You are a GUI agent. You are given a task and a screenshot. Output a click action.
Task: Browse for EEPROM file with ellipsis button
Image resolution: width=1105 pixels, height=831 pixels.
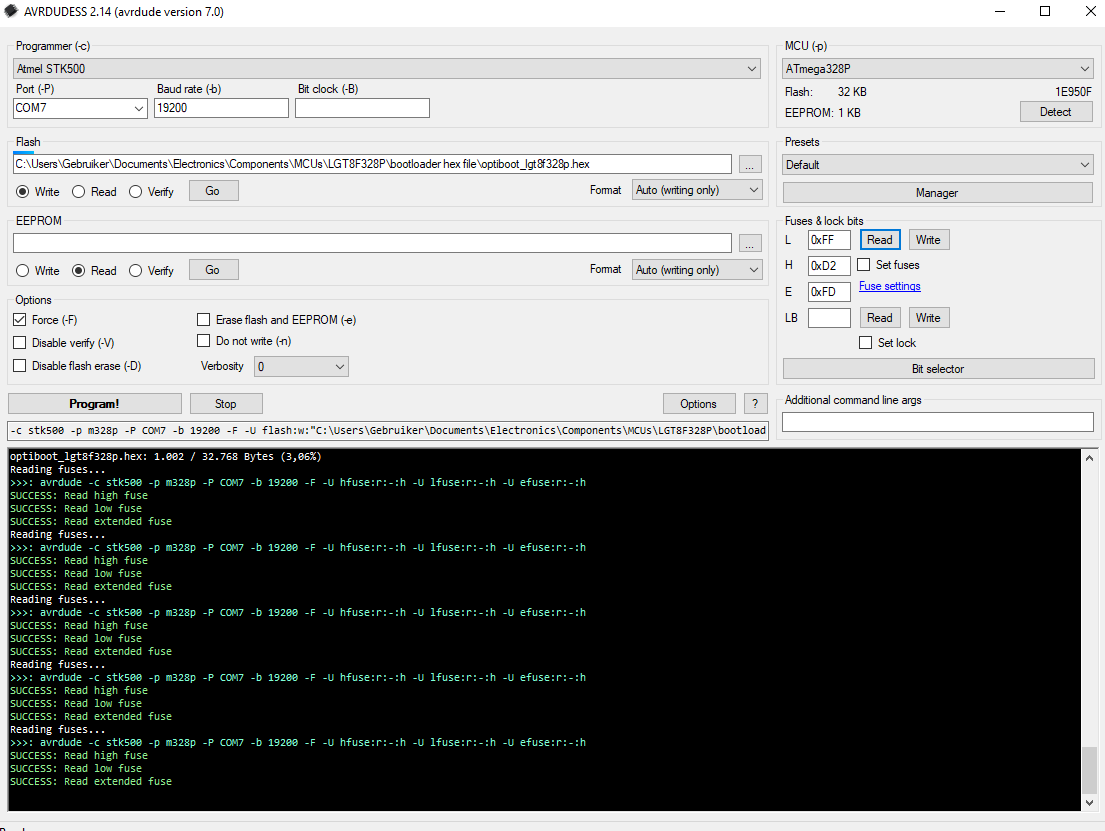click(750, 243)
